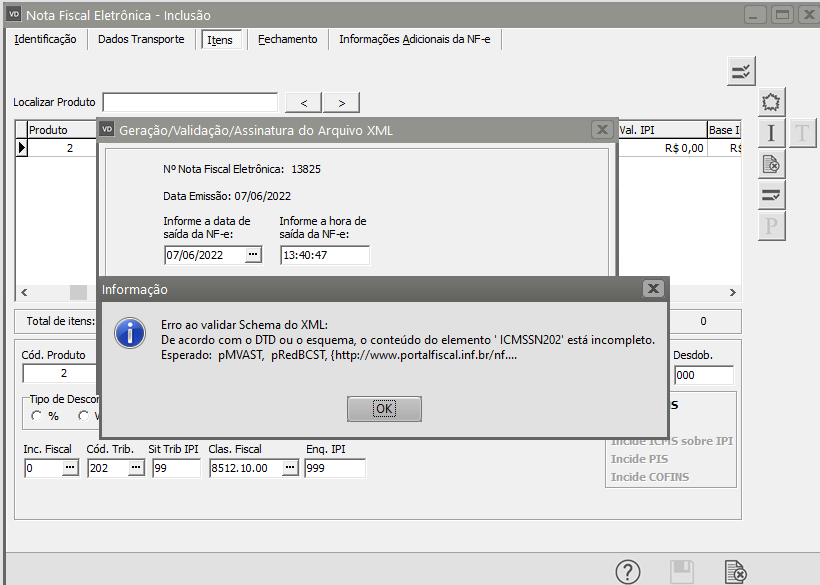This screenshot has width=820, height=585.
Task: Select the % discount type radio button
Action: tap(37, 416)
